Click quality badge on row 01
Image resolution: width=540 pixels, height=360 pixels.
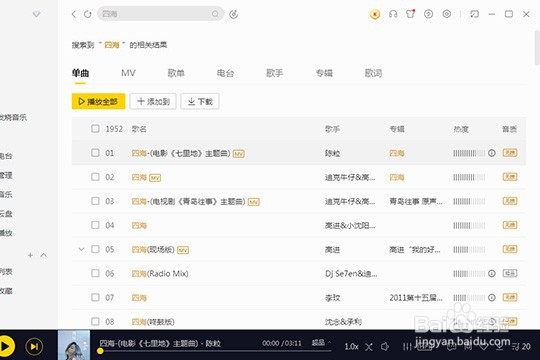coord(510,153)
